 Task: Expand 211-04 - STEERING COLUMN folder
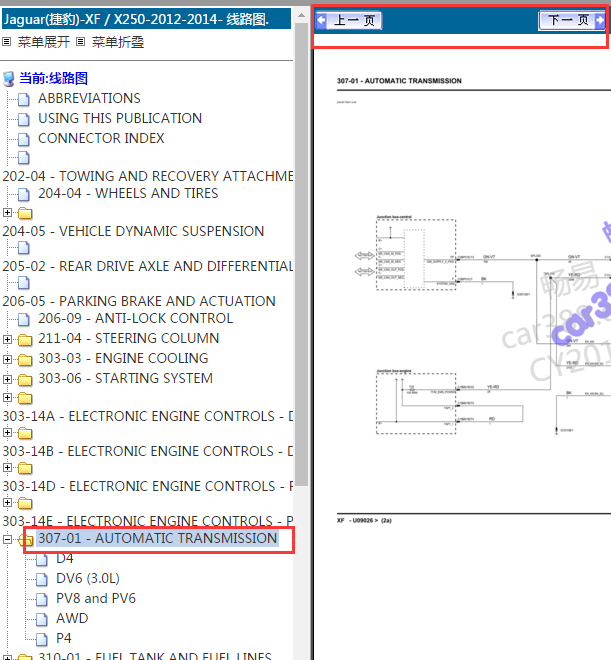[x=7, y=339]
